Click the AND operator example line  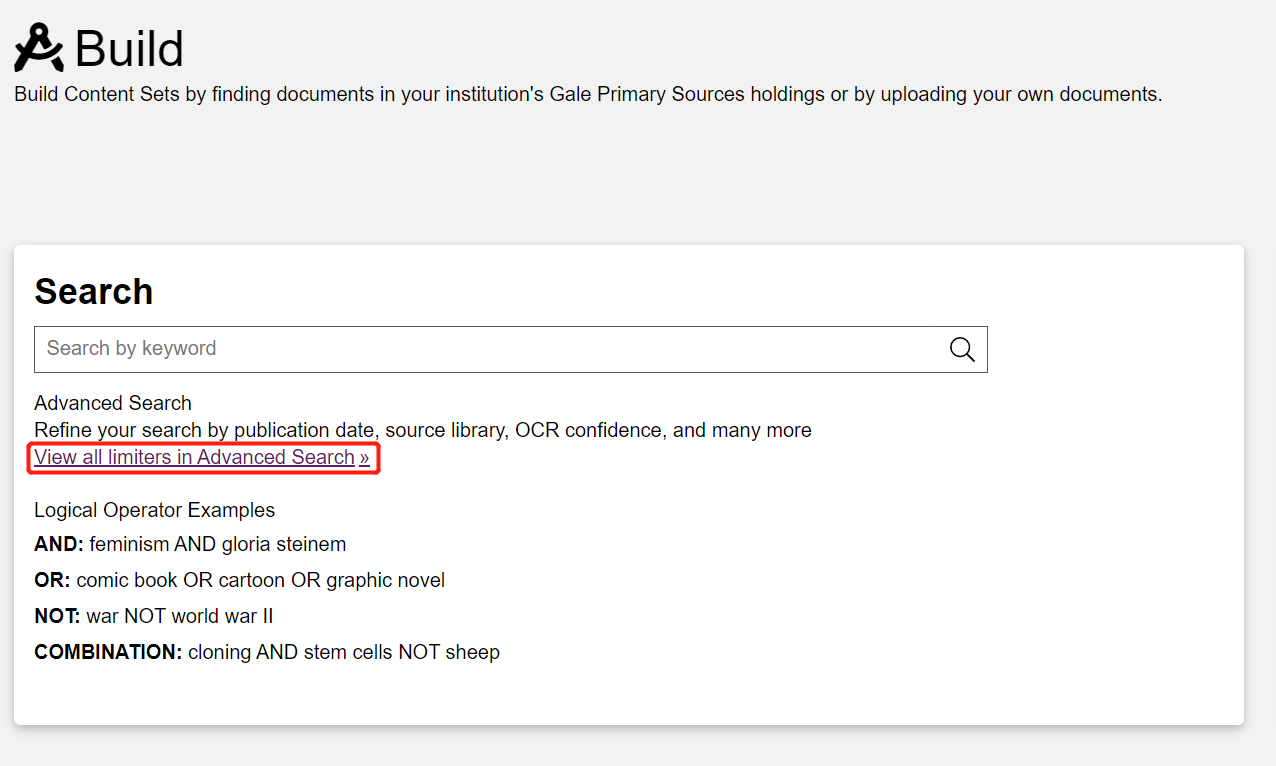(x=190, y=543)
